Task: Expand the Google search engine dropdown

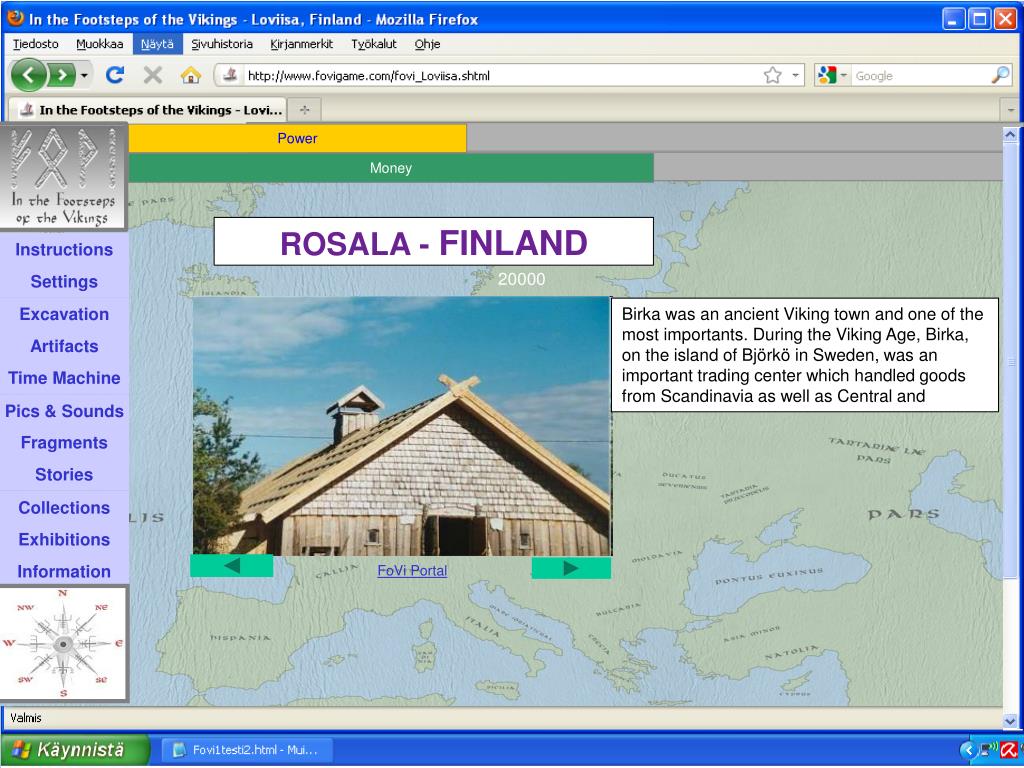Action: 833,75
